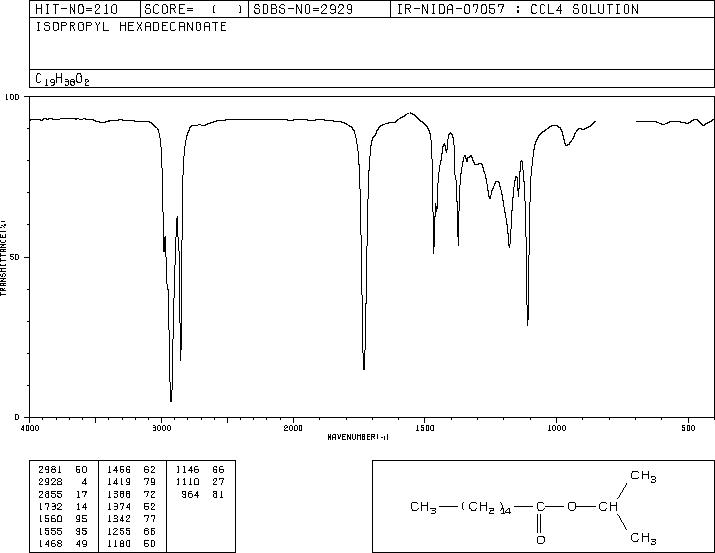Select peak value 1374 in the table
This screenshot has width=715, height=553.
click(x=119, y=506)
